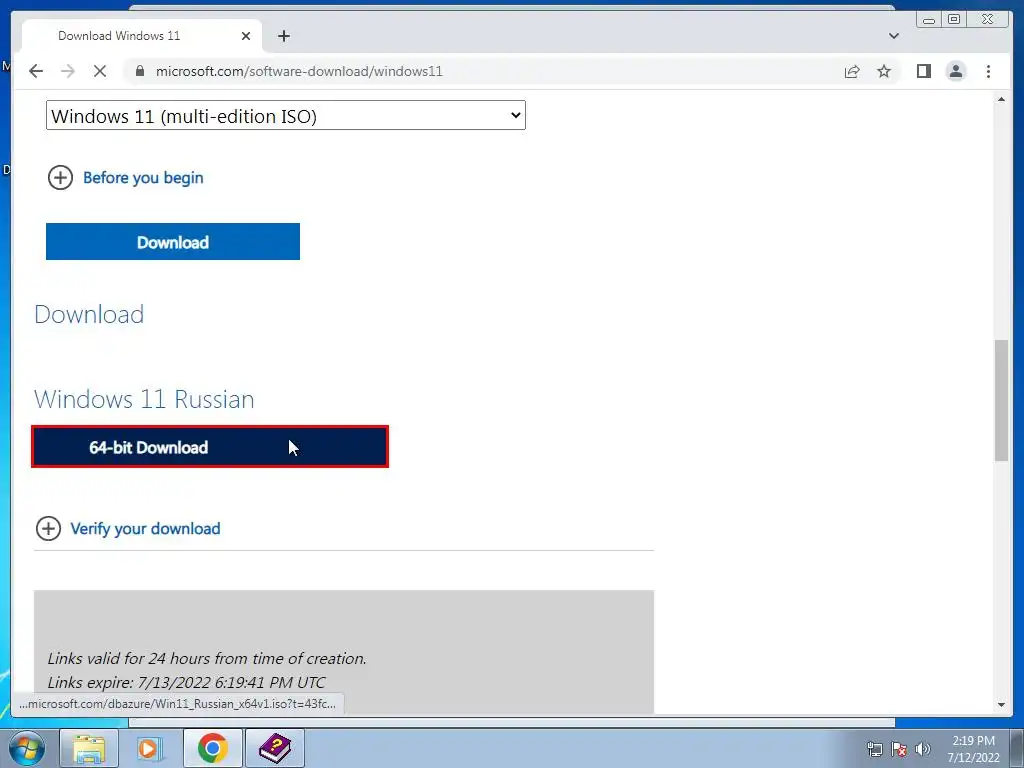The height and width of the screenshot is (768, 1024).
Task: Stop loading the page
Action: [100, 71]
